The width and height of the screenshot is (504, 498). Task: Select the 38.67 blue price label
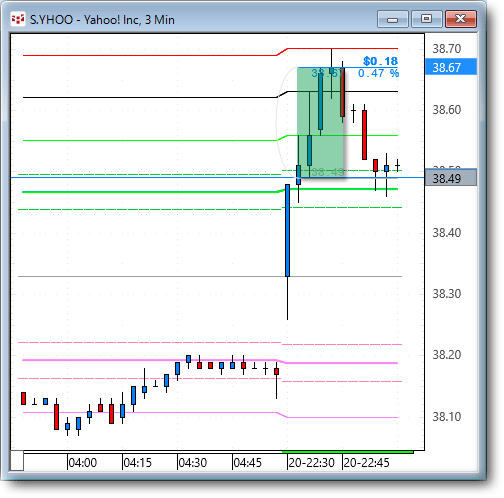click(451, 67)
